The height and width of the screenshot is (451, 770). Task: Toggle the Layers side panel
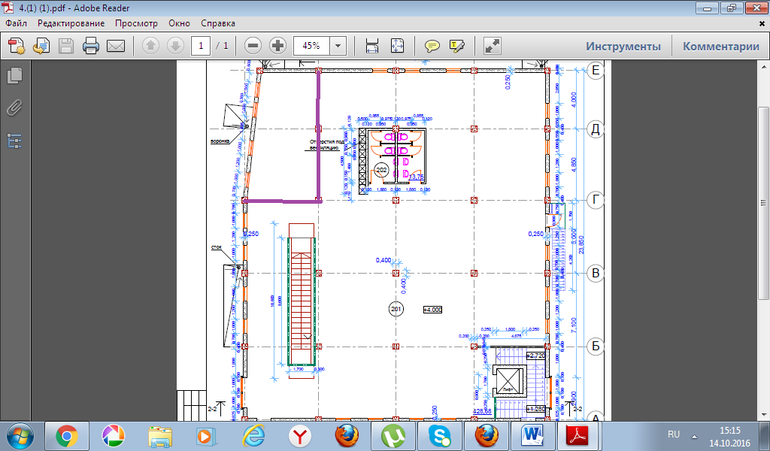[15, 140]
